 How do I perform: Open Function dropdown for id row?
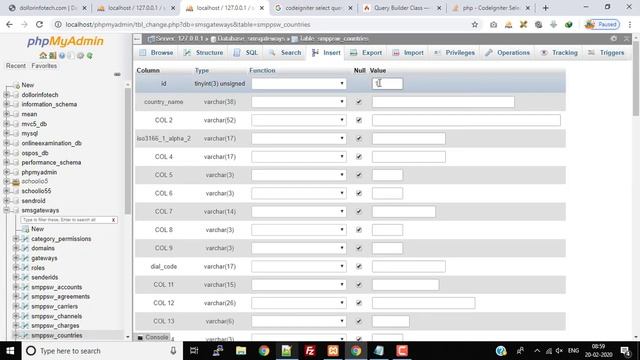(x=299, y=84)
